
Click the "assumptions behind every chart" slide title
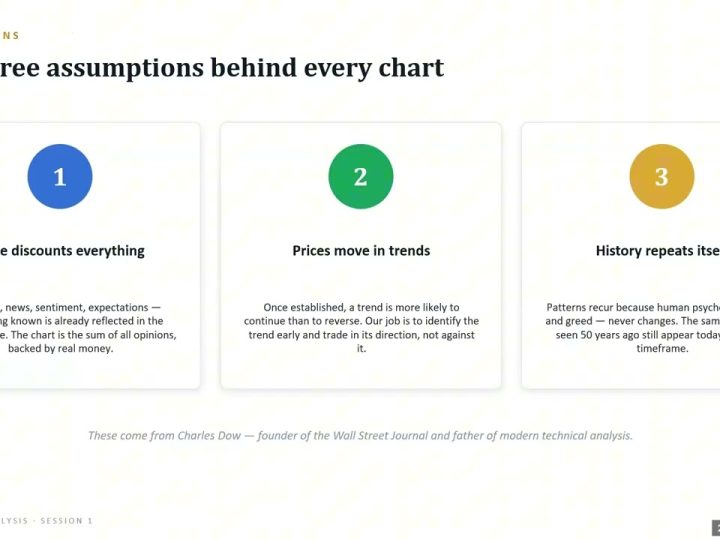click(222, 68)
